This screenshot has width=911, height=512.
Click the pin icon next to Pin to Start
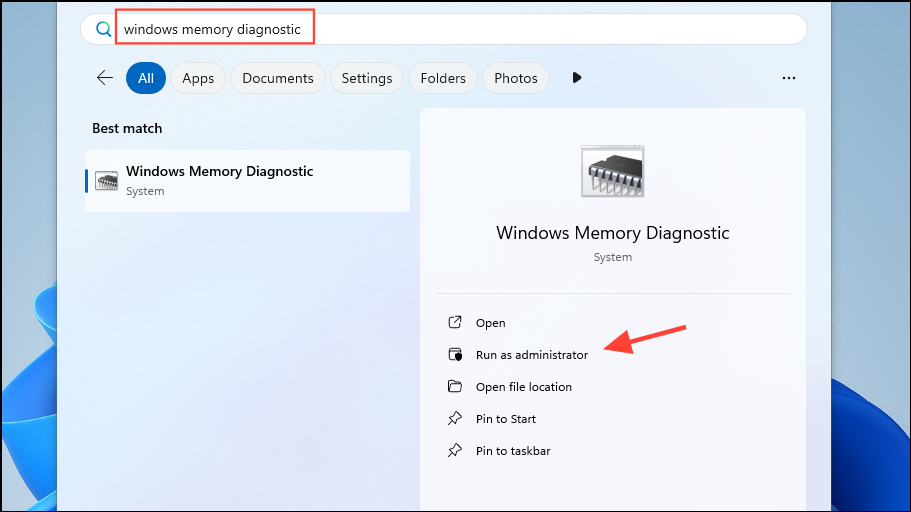(455, 418)
